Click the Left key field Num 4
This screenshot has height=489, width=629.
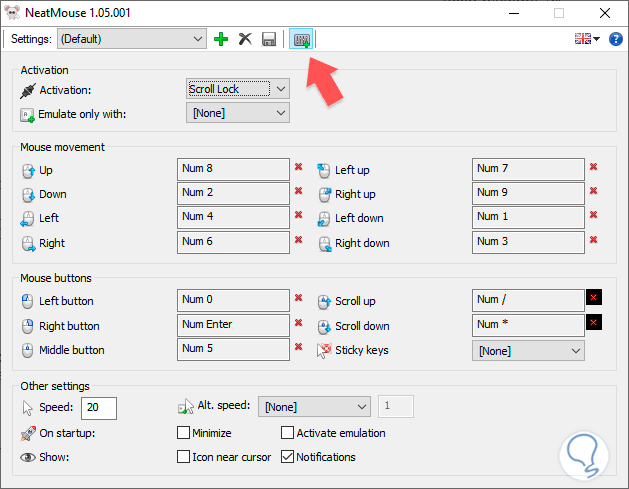(233, 217)
